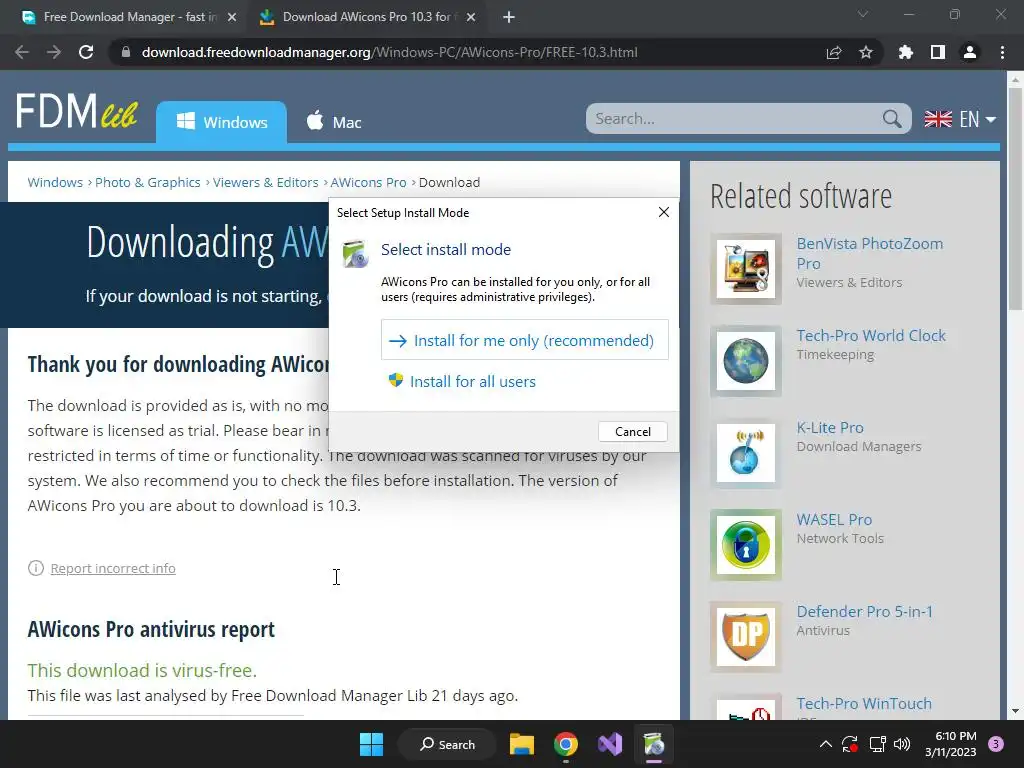Close the Free Download Manager tab
The height and width of the screenshot is (768, 1024).
click(232, 18)
